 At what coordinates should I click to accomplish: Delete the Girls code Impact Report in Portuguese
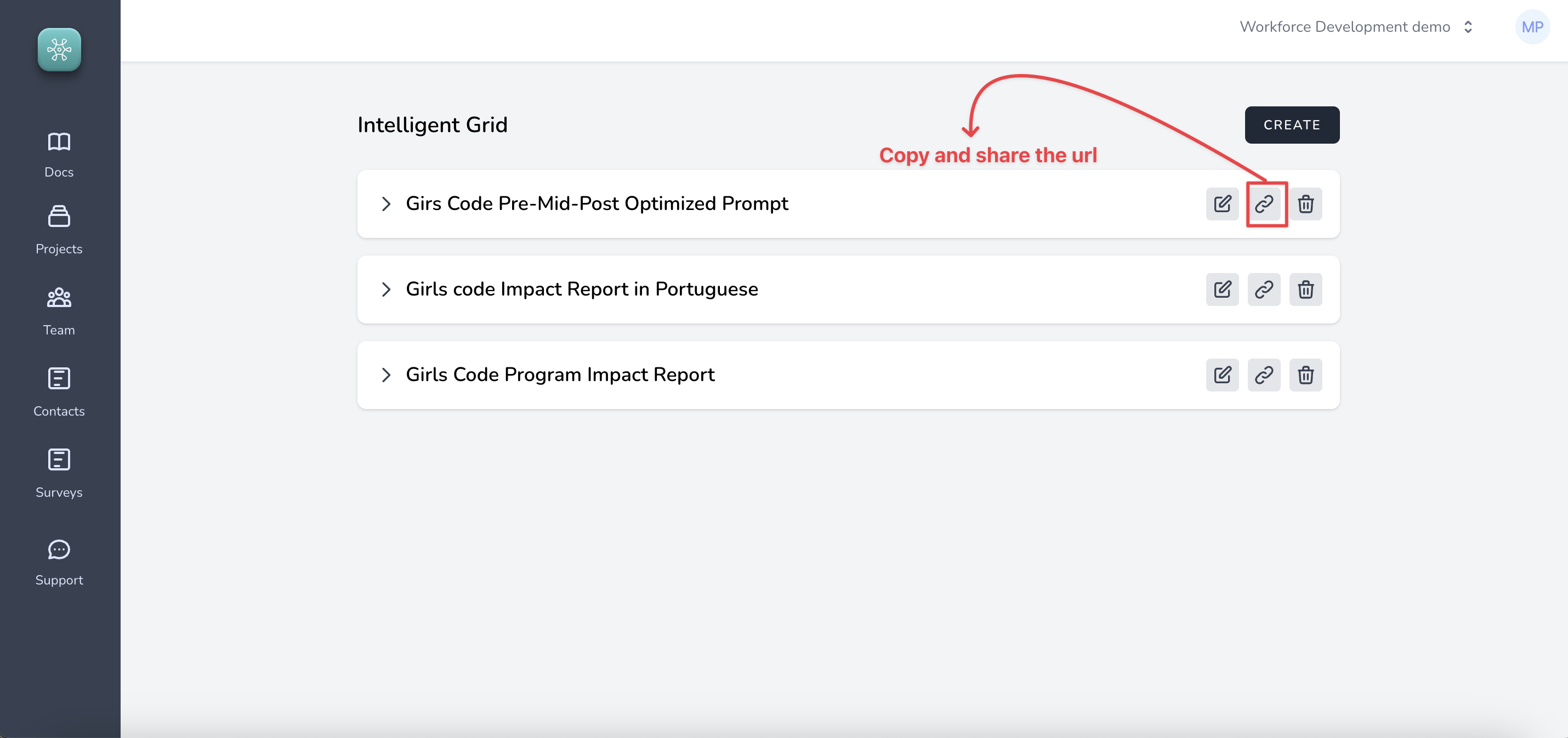[x=1306, y=289]
